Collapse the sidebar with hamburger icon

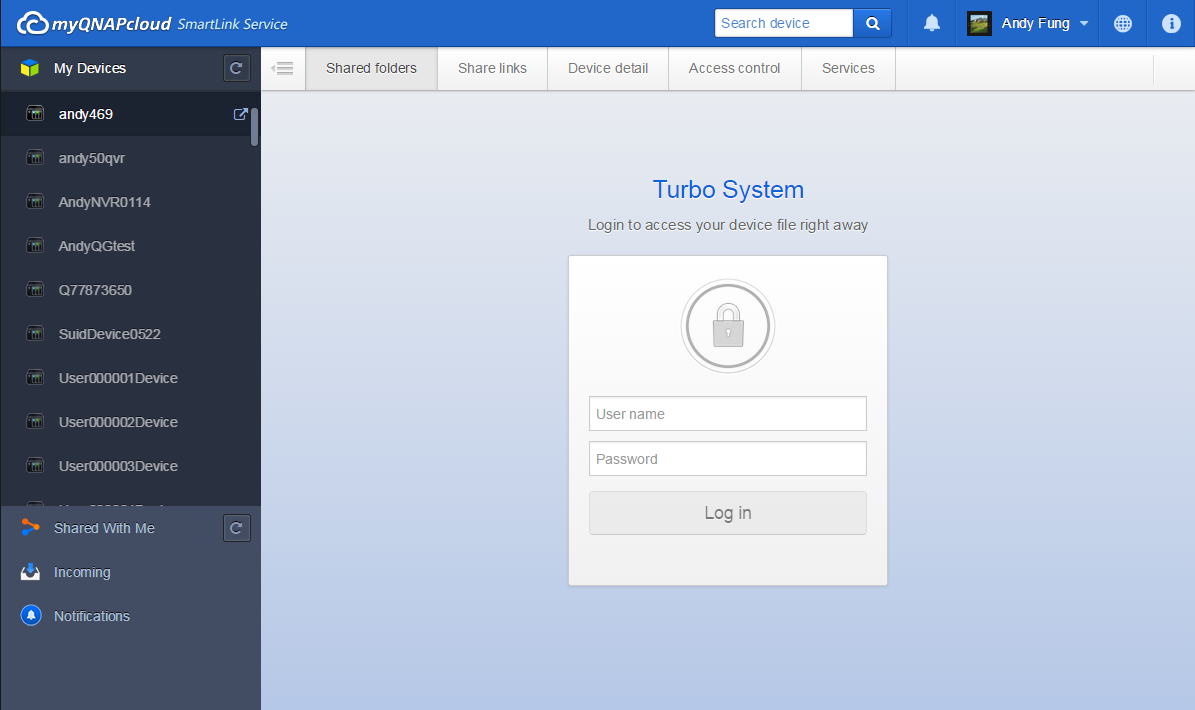pos(283,68)
